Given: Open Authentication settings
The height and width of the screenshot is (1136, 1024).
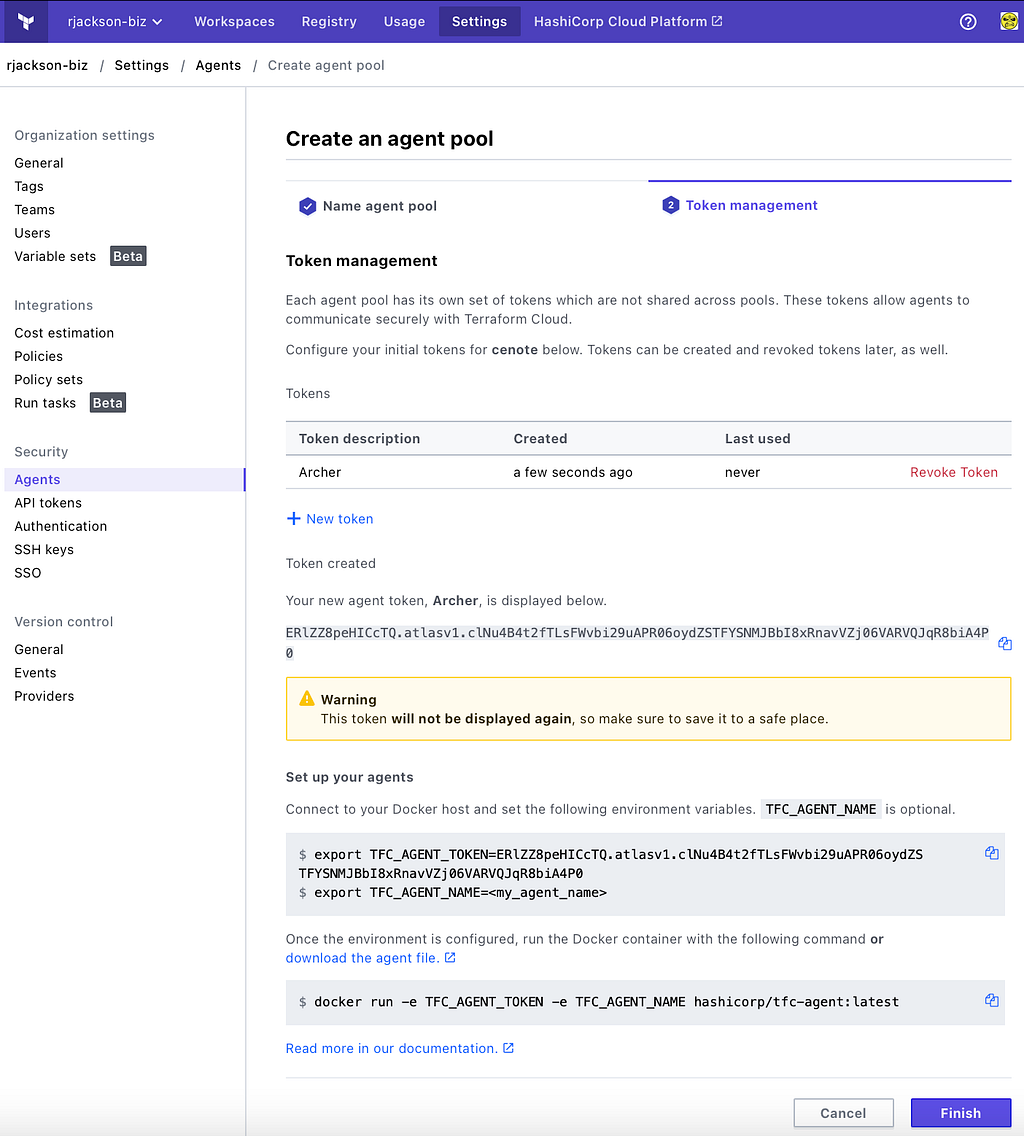Looking at the screenshot, I should click(61, 526).
